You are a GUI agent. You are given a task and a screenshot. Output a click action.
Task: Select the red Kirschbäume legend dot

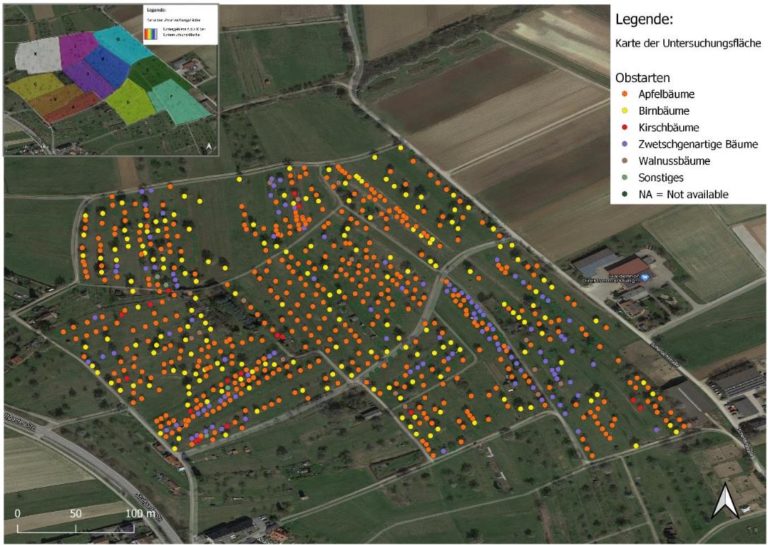click(624, 127)
